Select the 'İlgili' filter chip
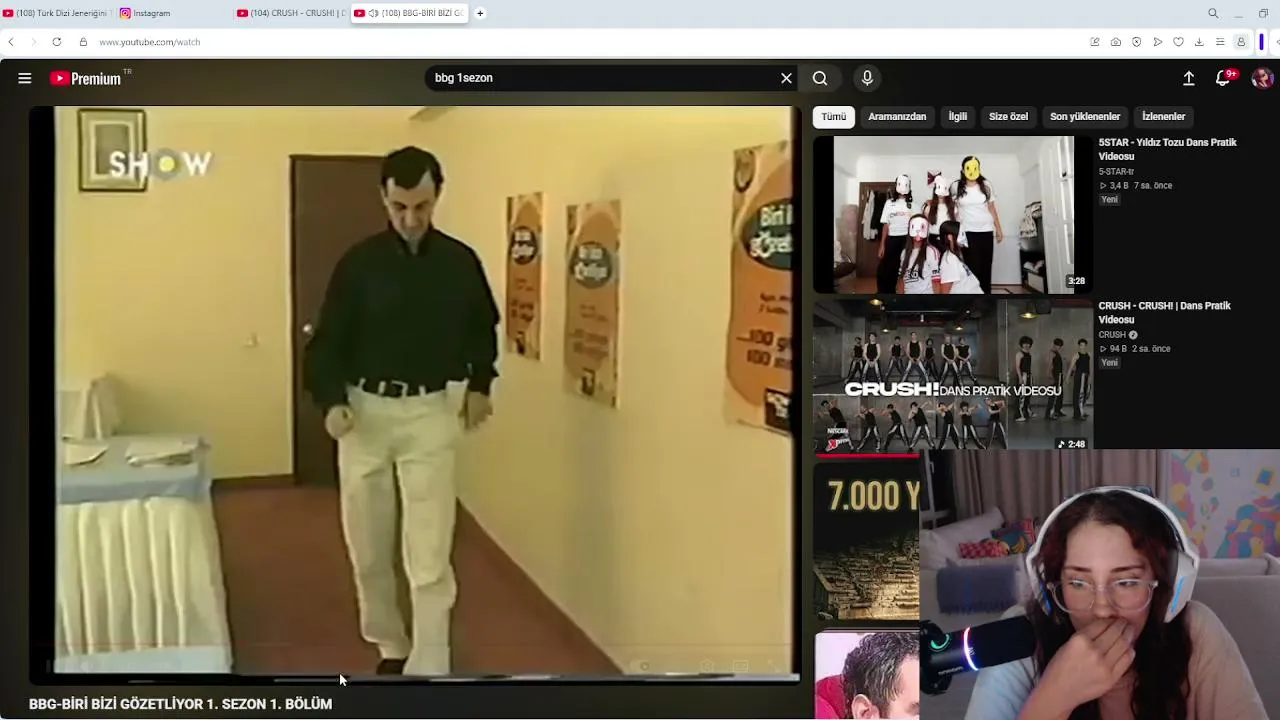This screenshot has height=720, width=1280. pos(958,117)
